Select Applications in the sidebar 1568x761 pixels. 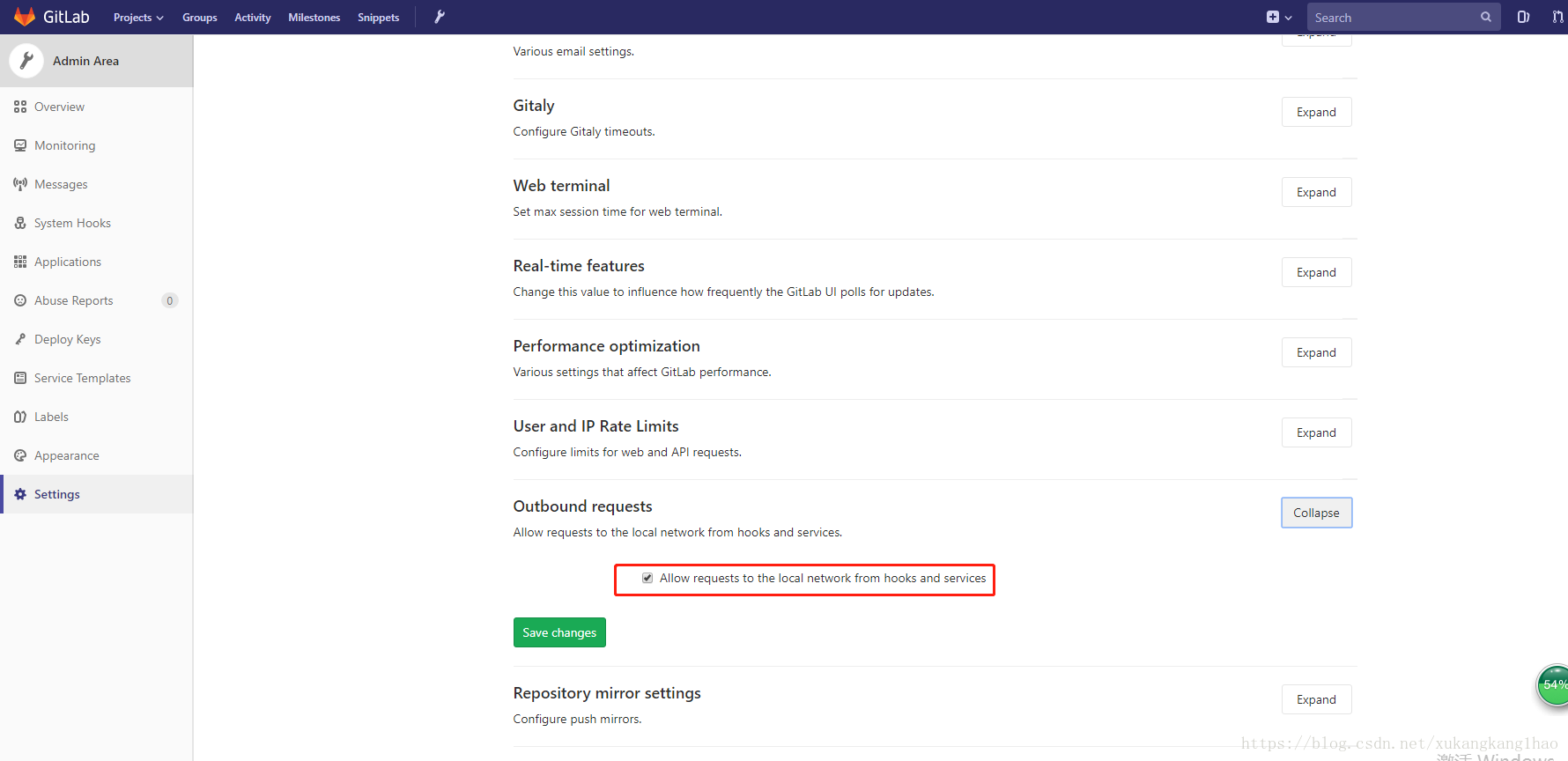pos(96,262)
